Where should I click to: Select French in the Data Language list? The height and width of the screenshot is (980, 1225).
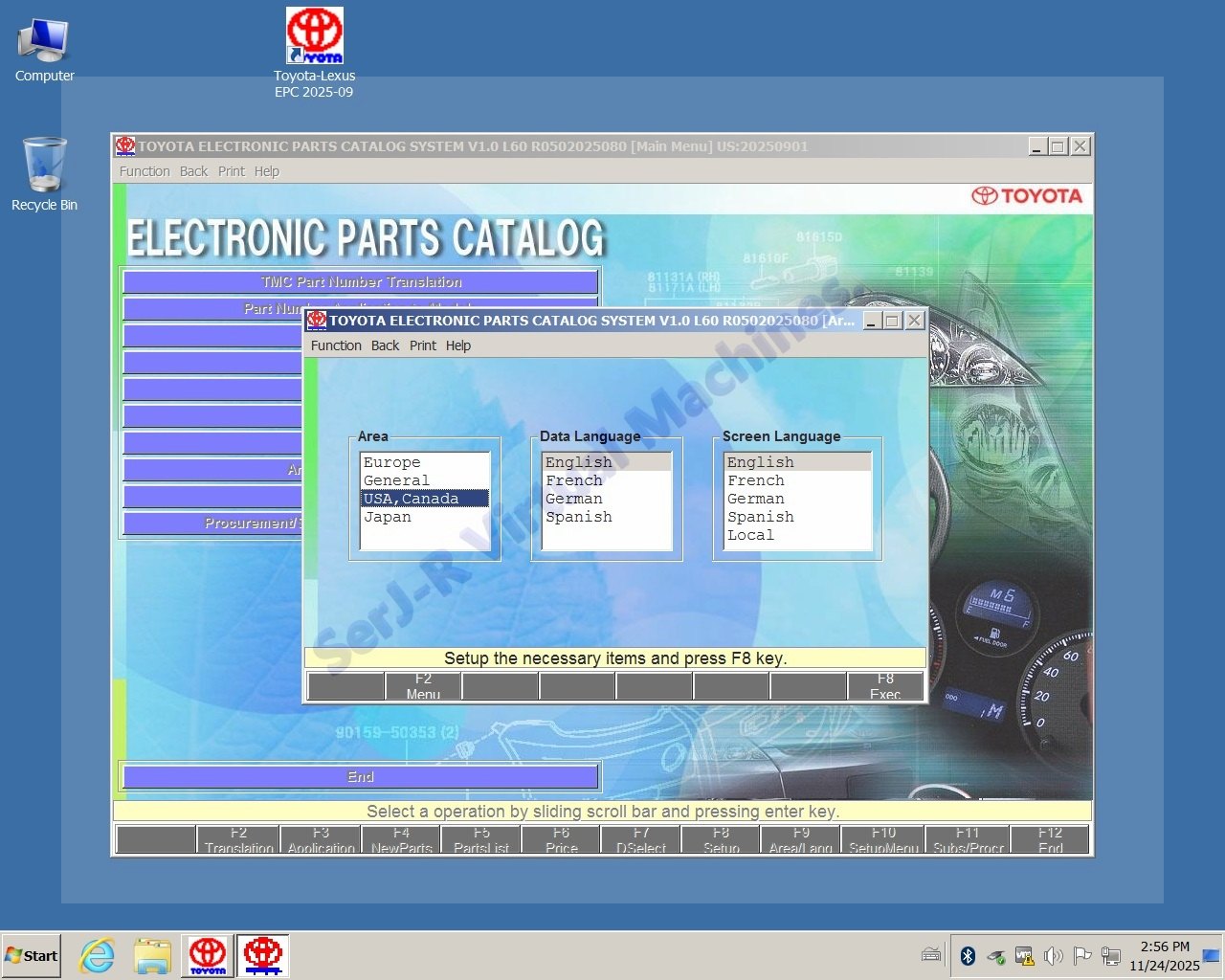coord(574,480)
